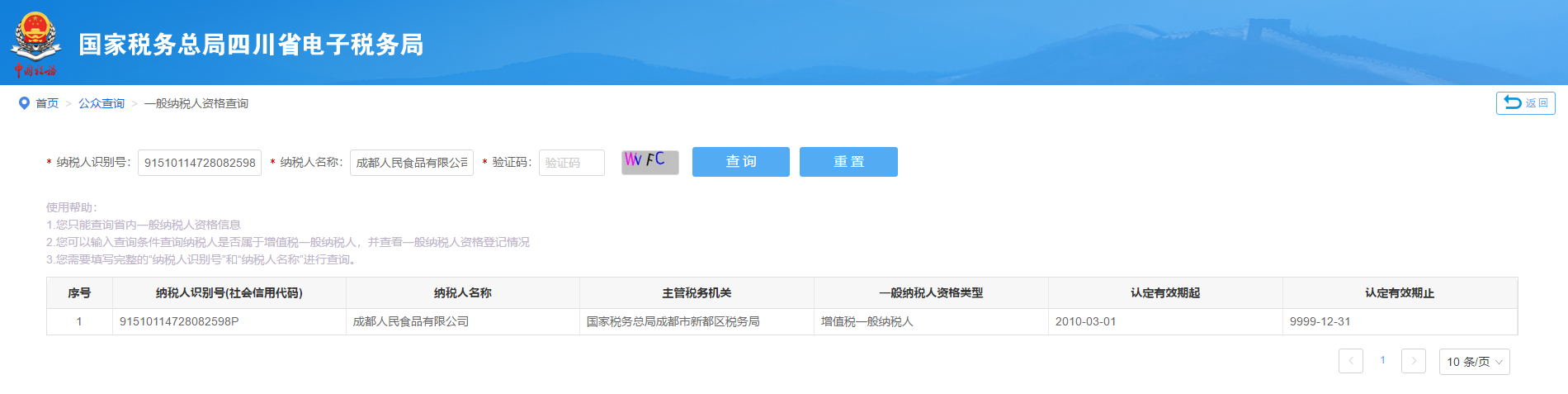Viewport: 1568px width, 394px height.
Task: Go to the previous results page arrow
Action: tap(1350, 361)
